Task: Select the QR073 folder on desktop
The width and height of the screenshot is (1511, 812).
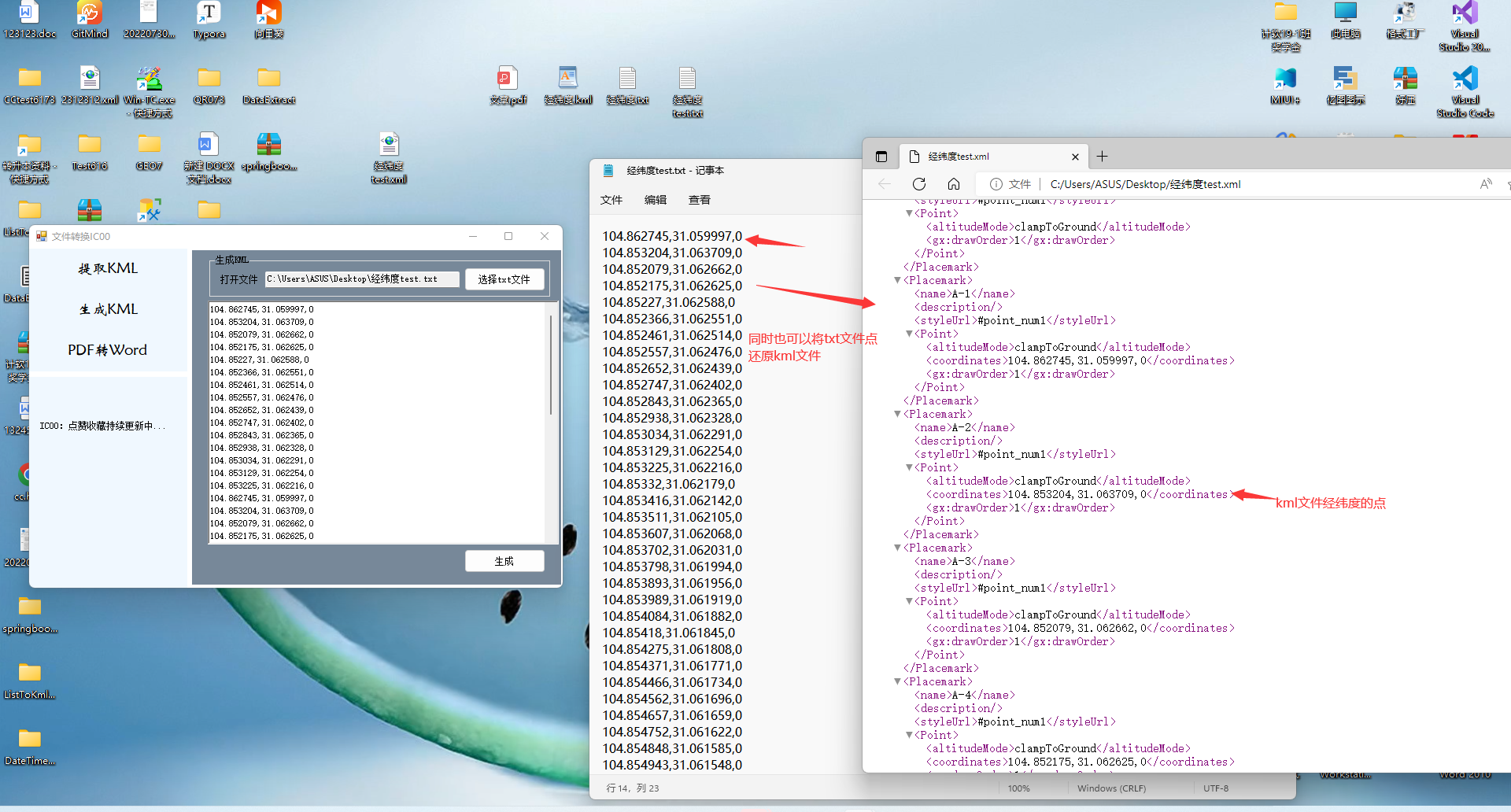Action: click(209, 85)
